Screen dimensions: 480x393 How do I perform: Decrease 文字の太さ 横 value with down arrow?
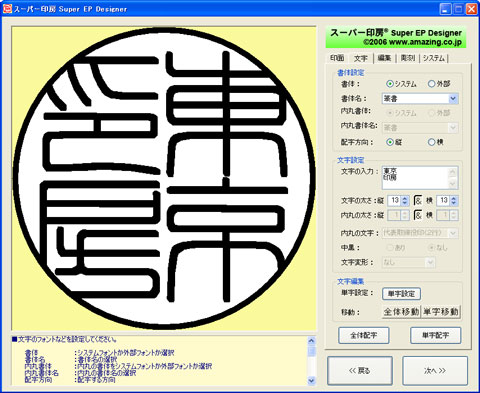coord(454,203)
